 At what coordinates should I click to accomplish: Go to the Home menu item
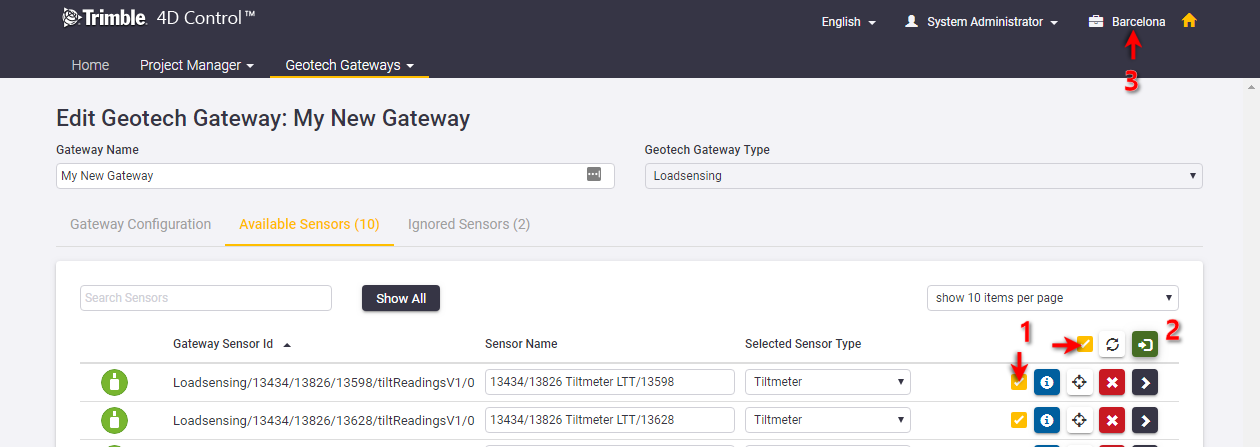[x=90, y=65]
